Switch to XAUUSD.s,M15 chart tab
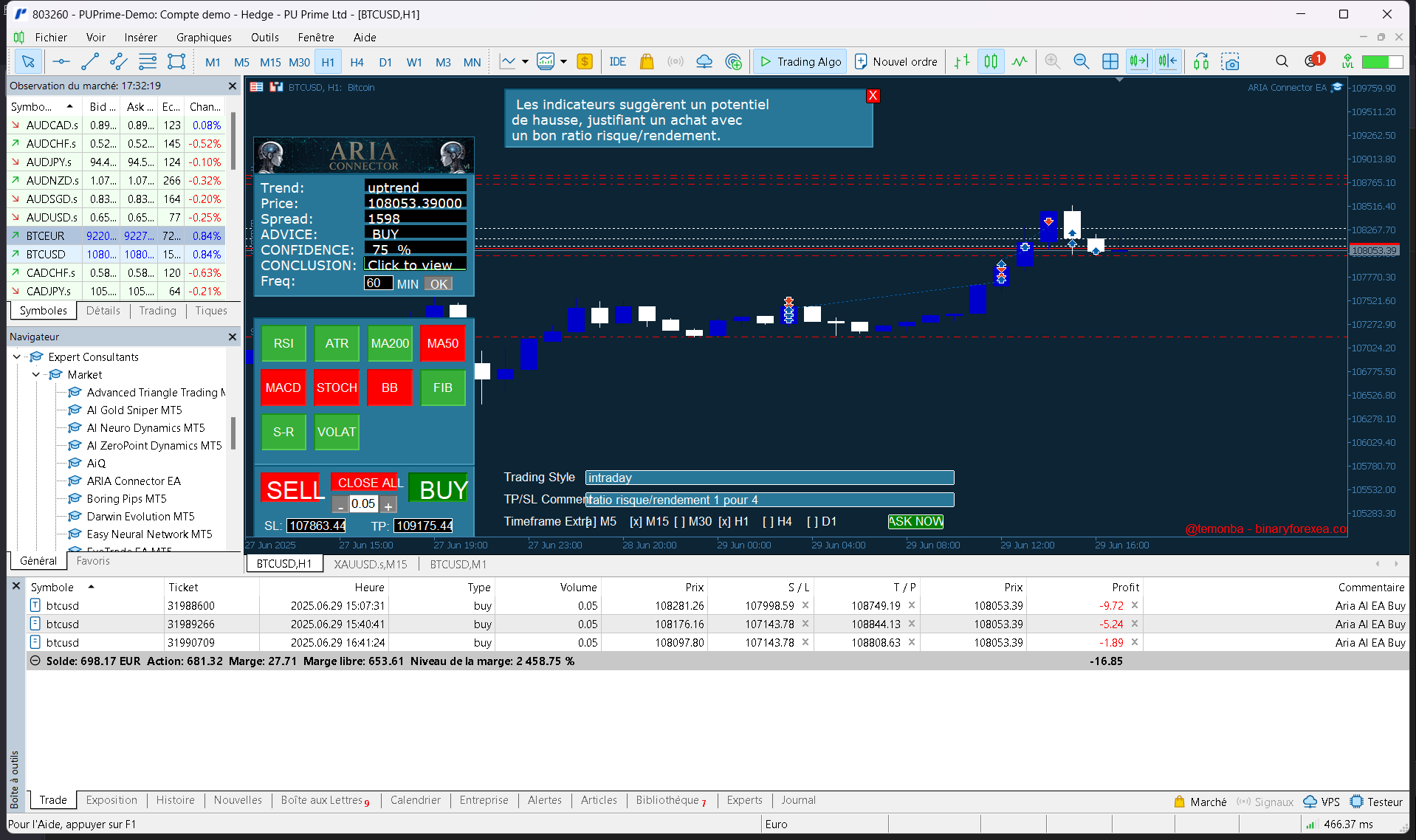 [370, 564]
